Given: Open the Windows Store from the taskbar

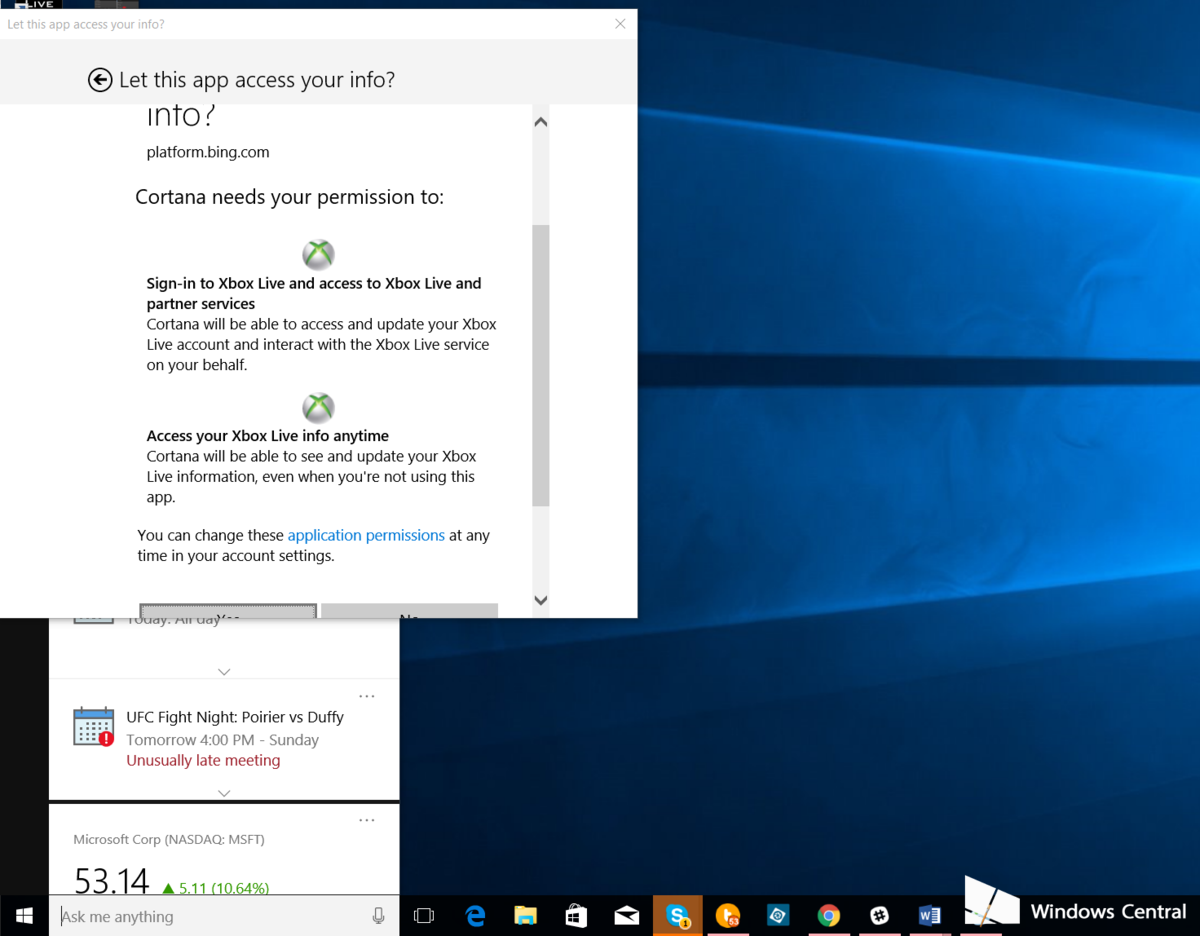Looking at the screenshot, I should click(576, 916).
